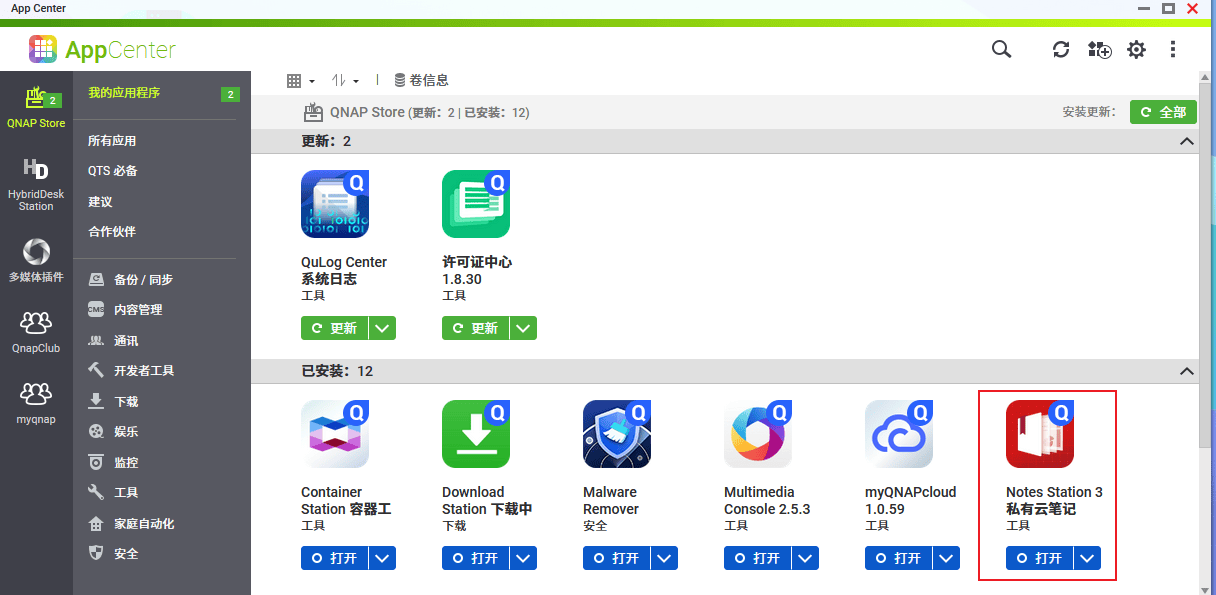Click the Download Station app icon
Image resolution: width=1216 pixels, height=595 pixels.
click(x=476, y=434)
